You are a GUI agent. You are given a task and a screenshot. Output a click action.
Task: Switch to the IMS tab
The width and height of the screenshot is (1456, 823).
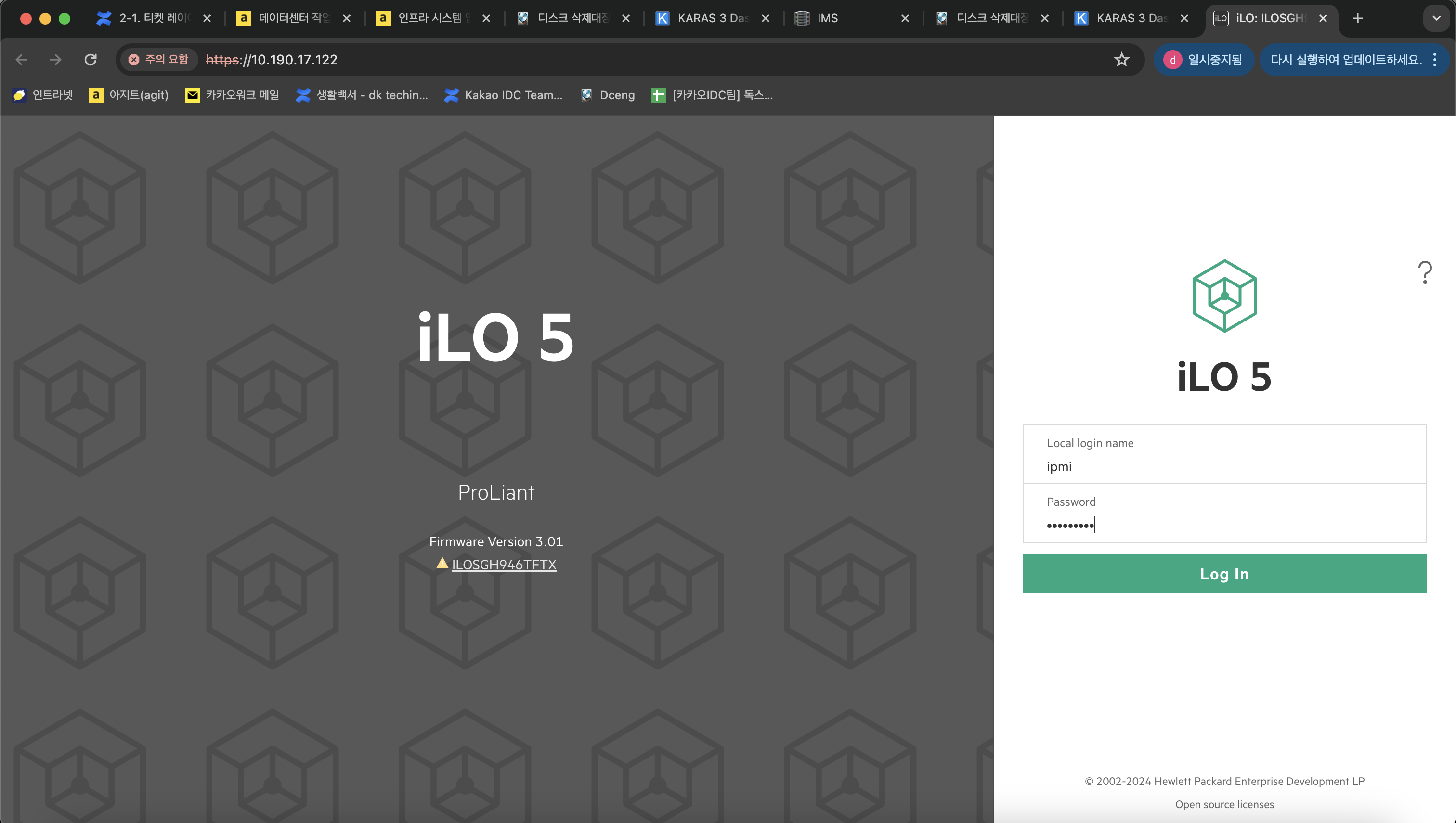point(852,18)
